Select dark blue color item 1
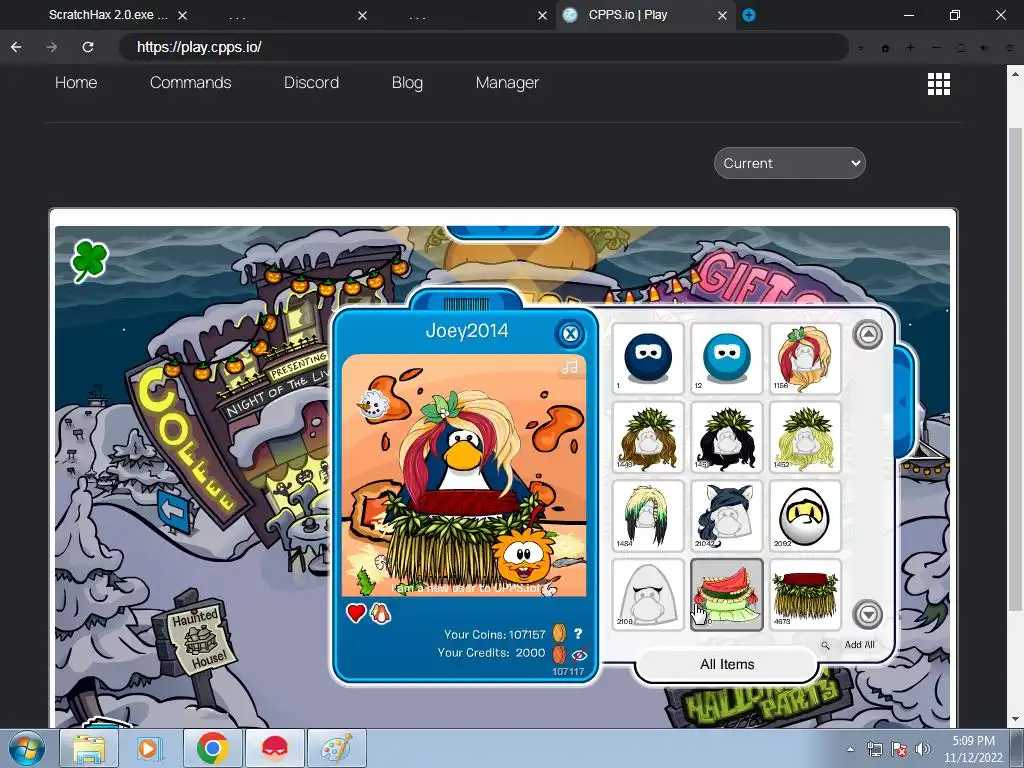 [x=648, y=358]
